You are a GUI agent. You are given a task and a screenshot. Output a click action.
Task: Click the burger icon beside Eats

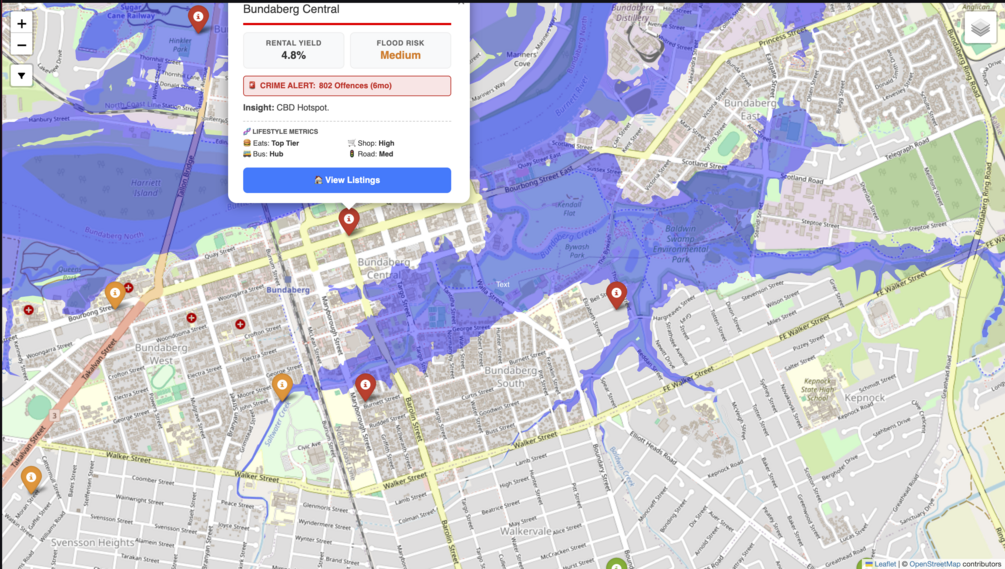247,144
